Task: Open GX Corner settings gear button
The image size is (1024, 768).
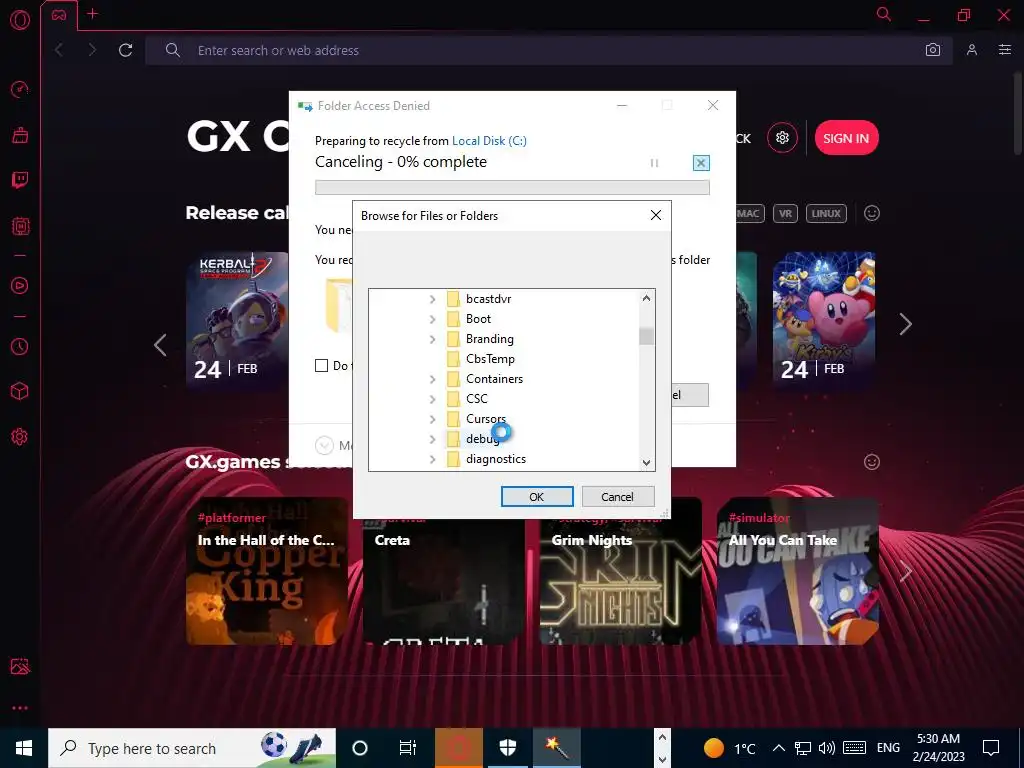Action: tap(782, 138)
